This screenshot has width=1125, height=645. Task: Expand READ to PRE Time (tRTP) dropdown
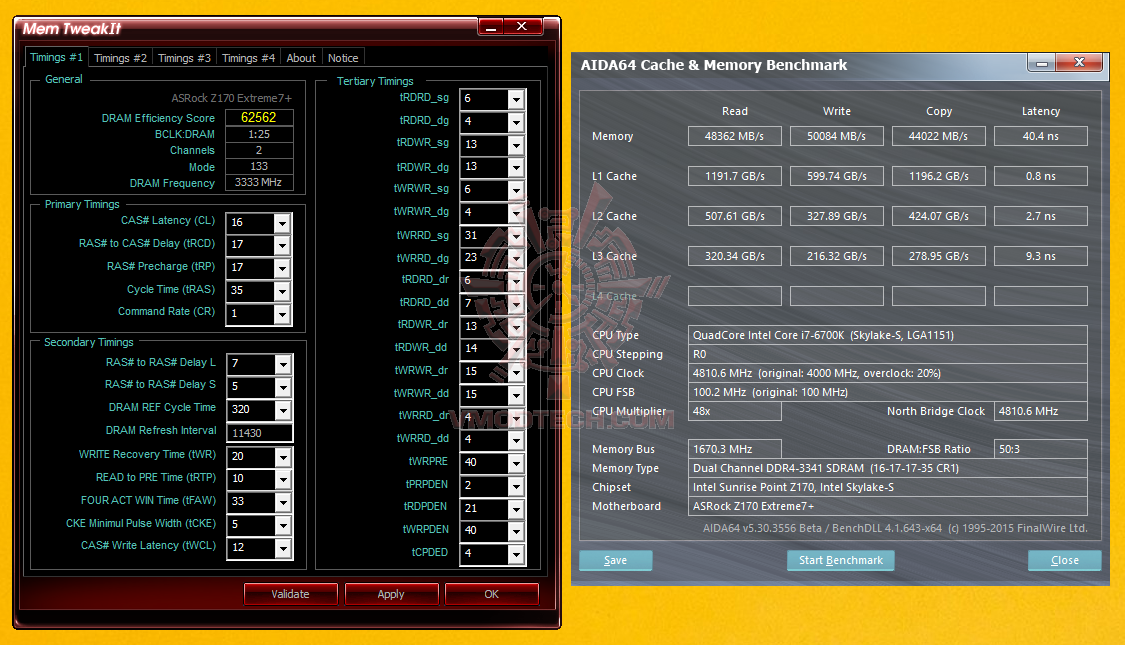click(x=283, y=479)
